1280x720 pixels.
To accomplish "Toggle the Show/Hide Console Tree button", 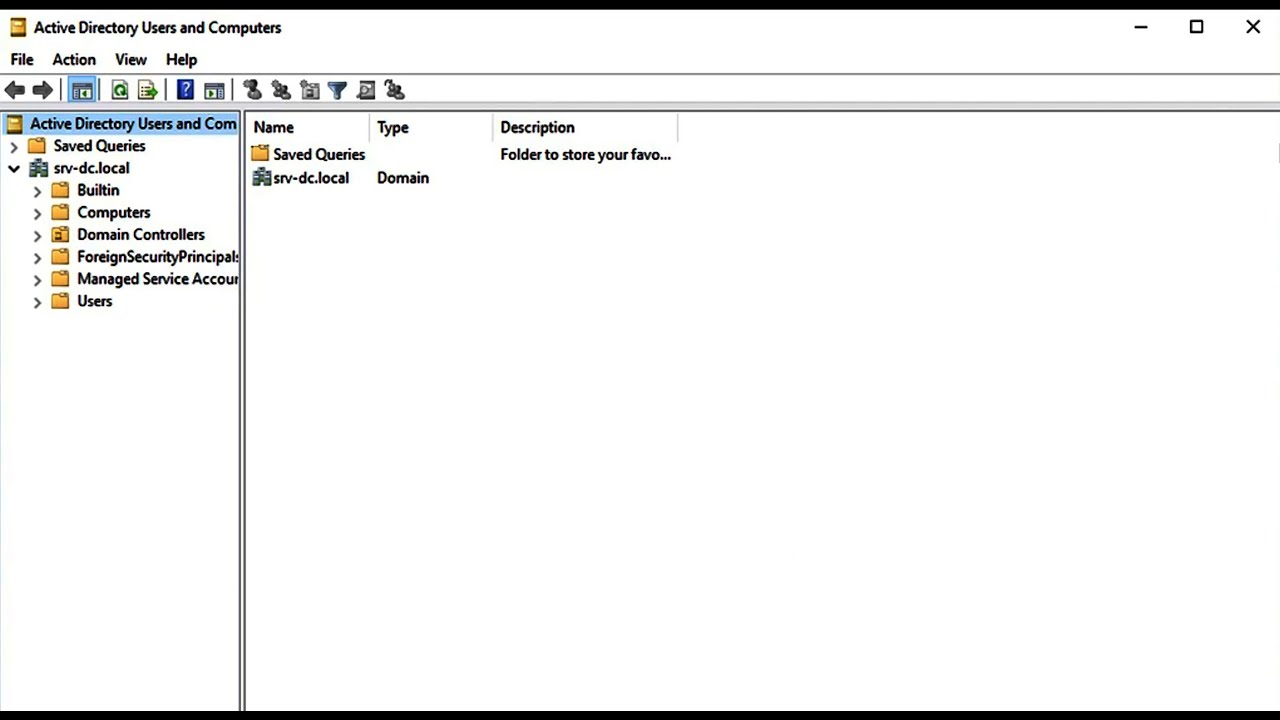I will pos(82,91).
